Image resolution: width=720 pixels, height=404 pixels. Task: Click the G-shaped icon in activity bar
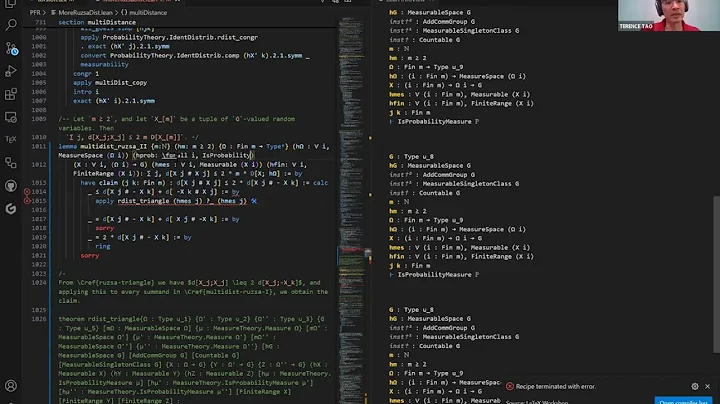point(11,208)
